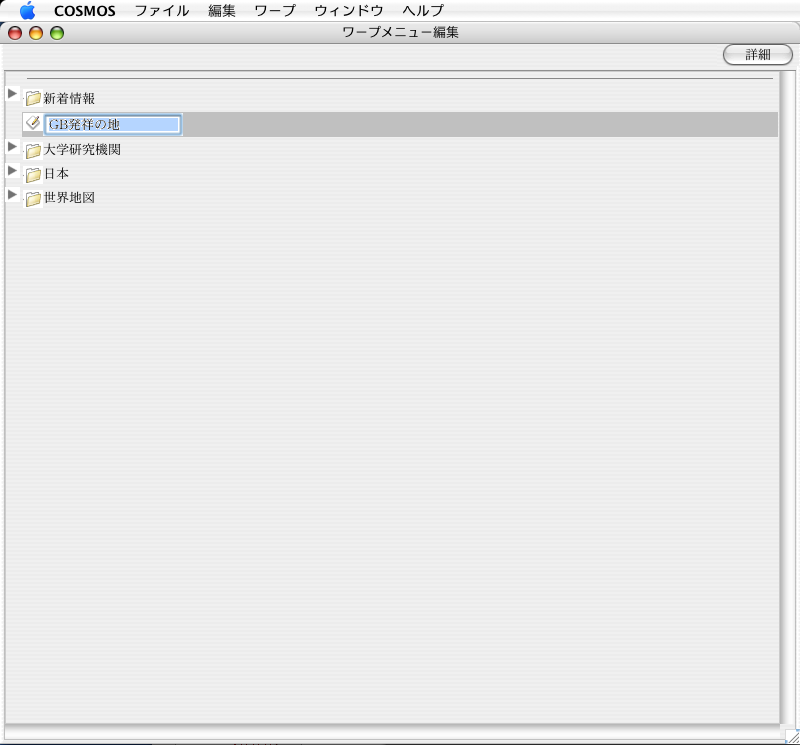Screen dimensions: 800x745
Task: Open the ファイル menu
Action: pyautogui.click(x=162, y=11)
